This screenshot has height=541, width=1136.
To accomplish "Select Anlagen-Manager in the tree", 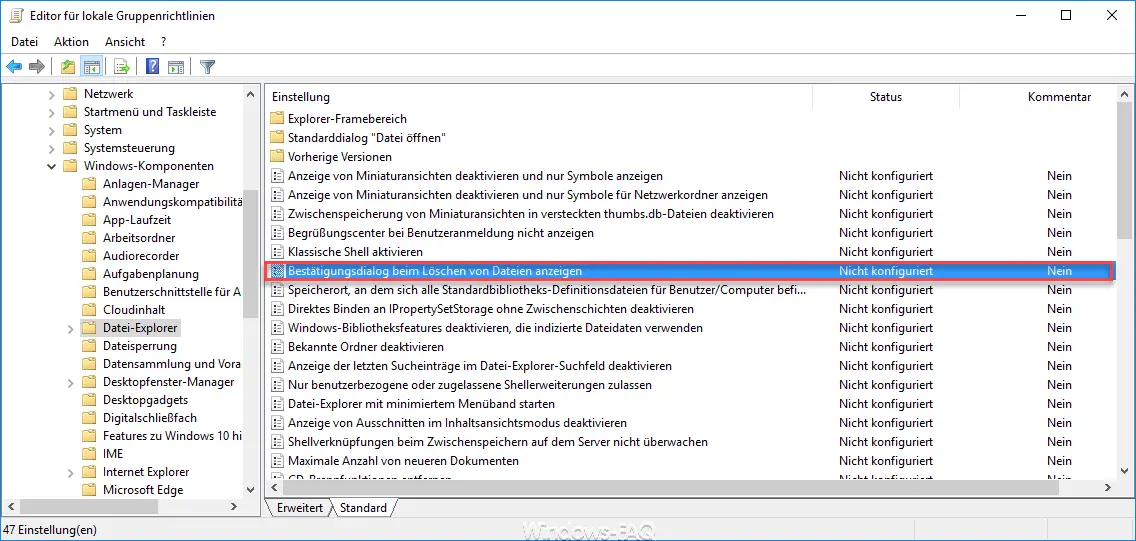I will tap(151, 184).
